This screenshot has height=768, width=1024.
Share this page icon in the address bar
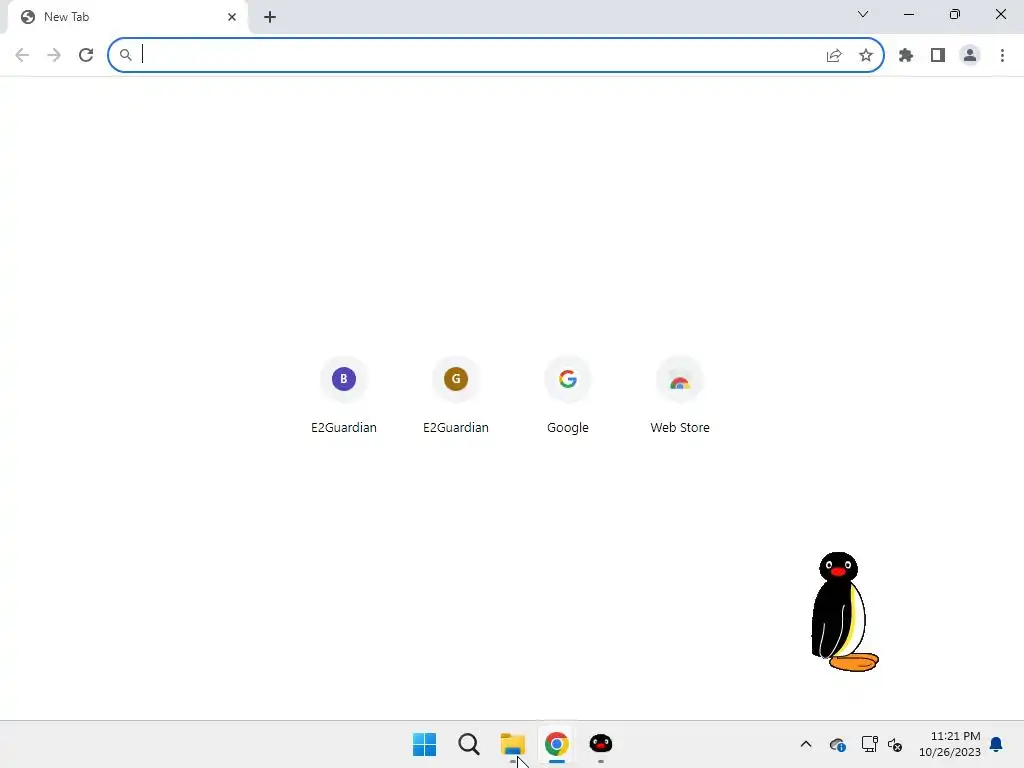pos(834,56)
